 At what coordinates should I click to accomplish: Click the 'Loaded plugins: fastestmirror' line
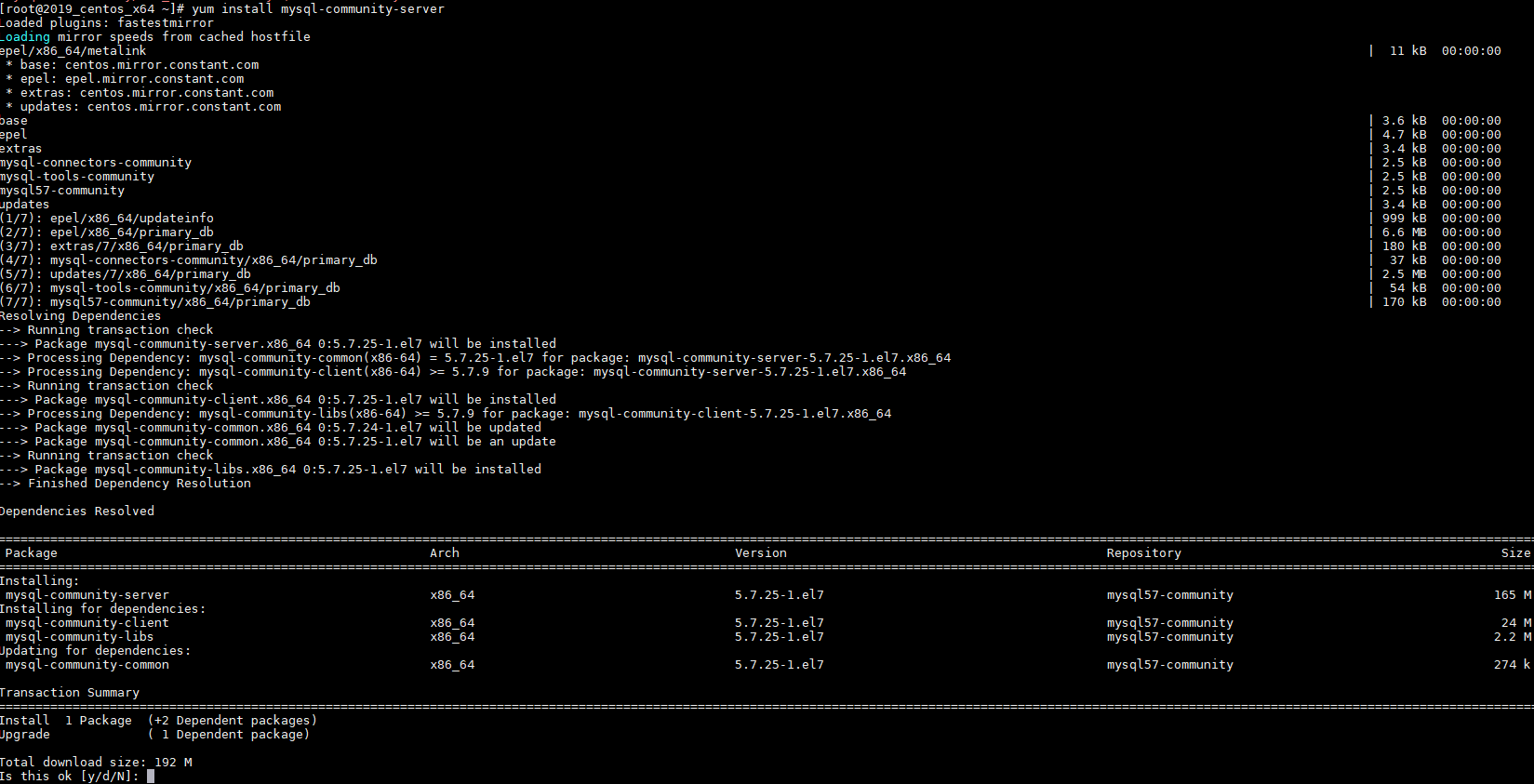pyautogui.click(x=107, y=23)
